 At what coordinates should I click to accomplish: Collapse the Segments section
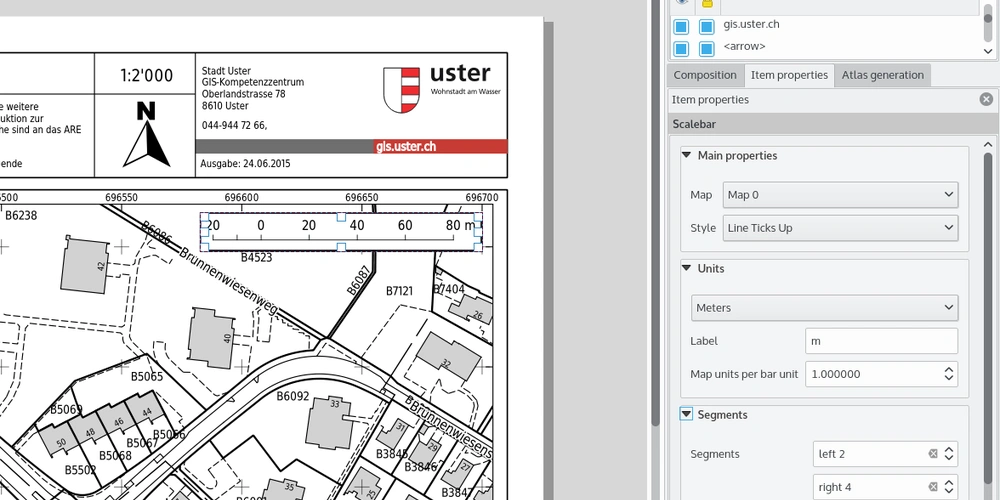point(686,415)
